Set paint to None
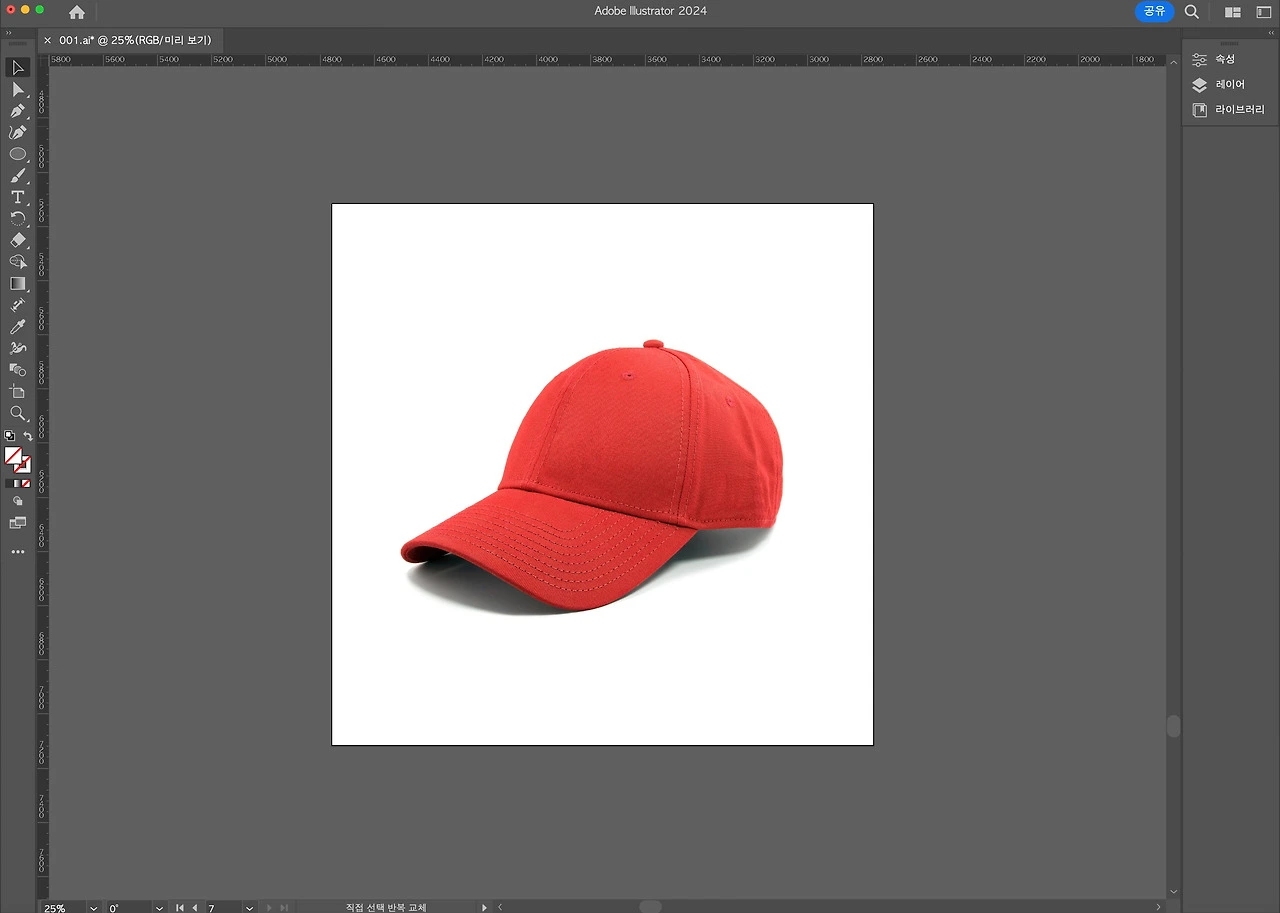The width and height of the screenshot is (1280, 913). (27, 484)
